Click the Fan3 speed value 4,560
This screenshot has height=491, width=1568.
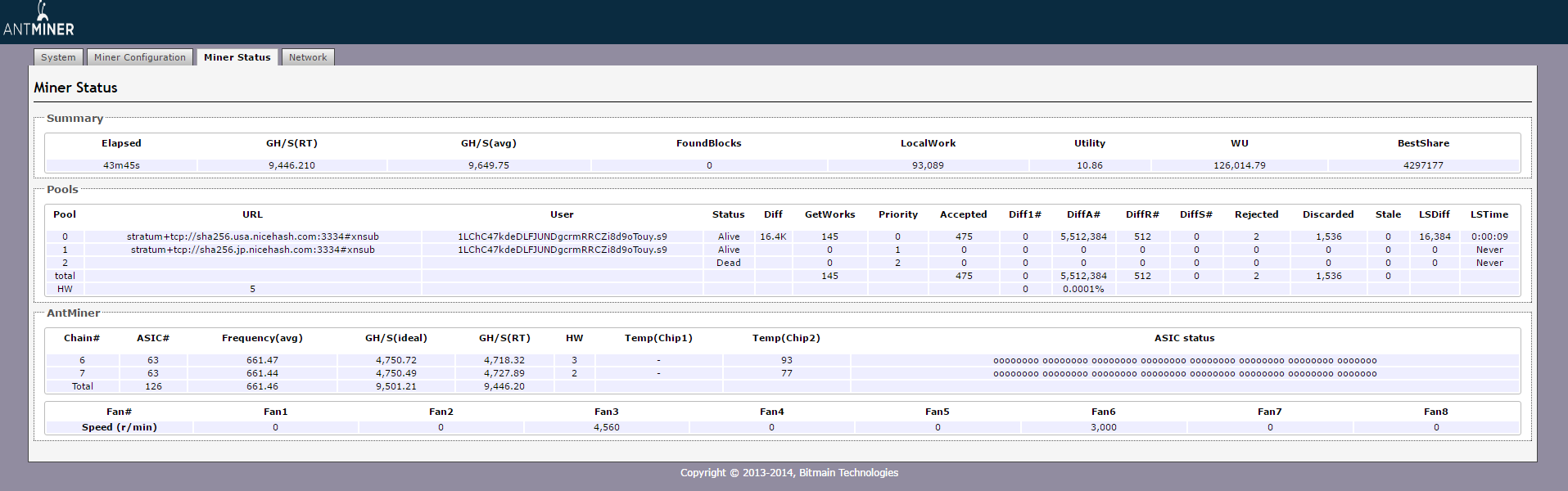tap(606, 427)
